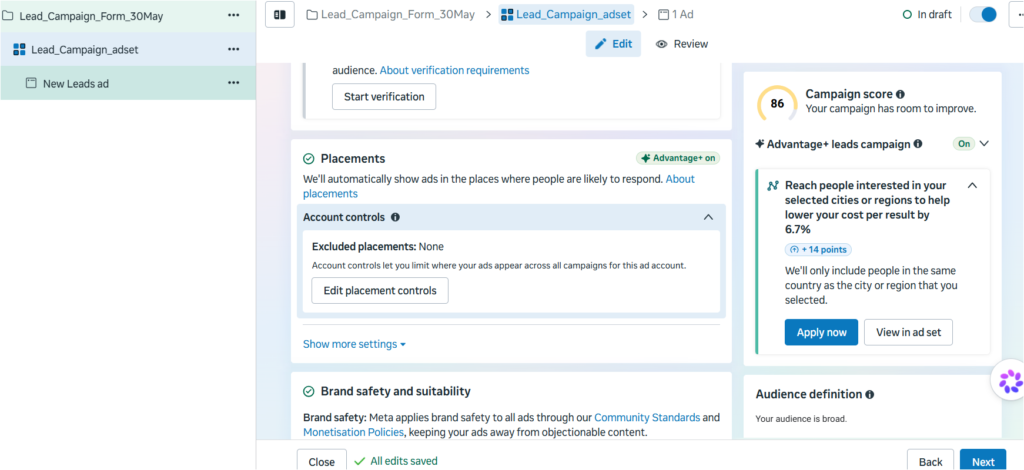
Task: Open About verification requirements link
Action: click(455, 70)
